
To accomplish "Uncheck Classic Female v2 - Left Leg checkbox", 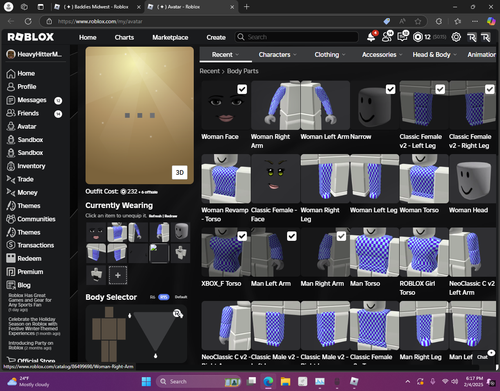I will point(440,89).
